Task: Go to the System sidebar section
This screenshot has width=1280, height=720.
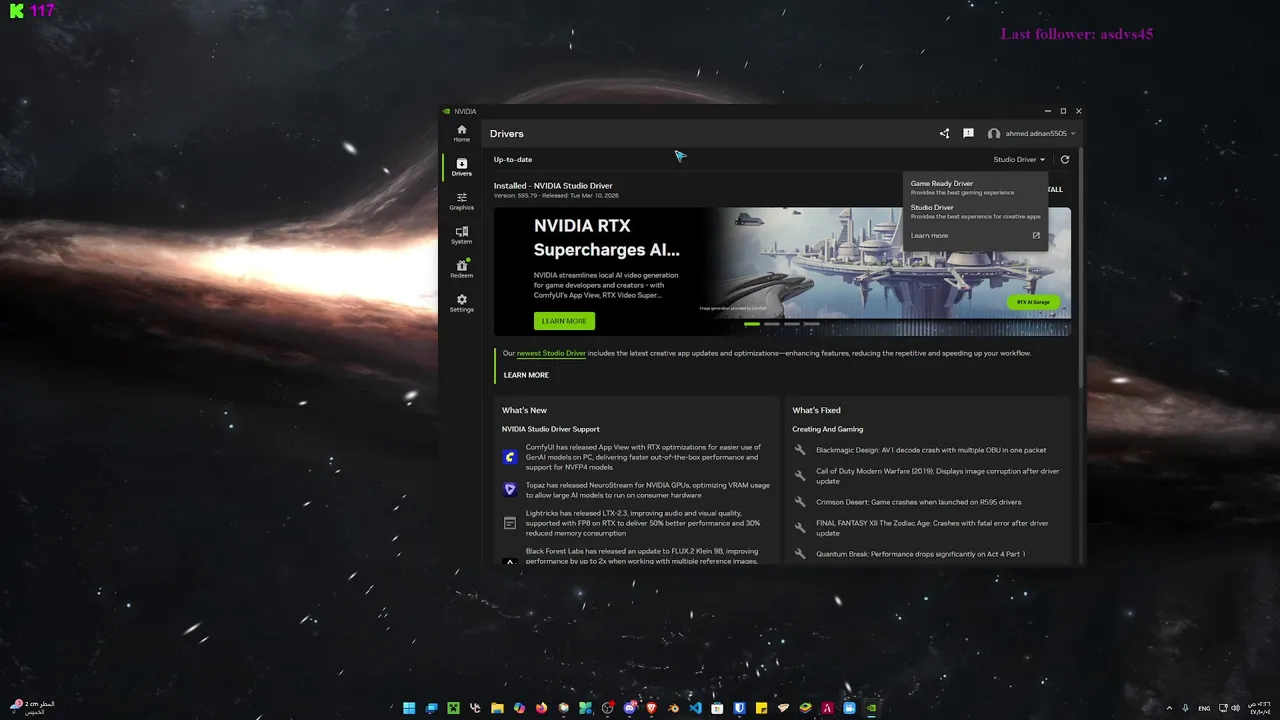Action: 461,235
